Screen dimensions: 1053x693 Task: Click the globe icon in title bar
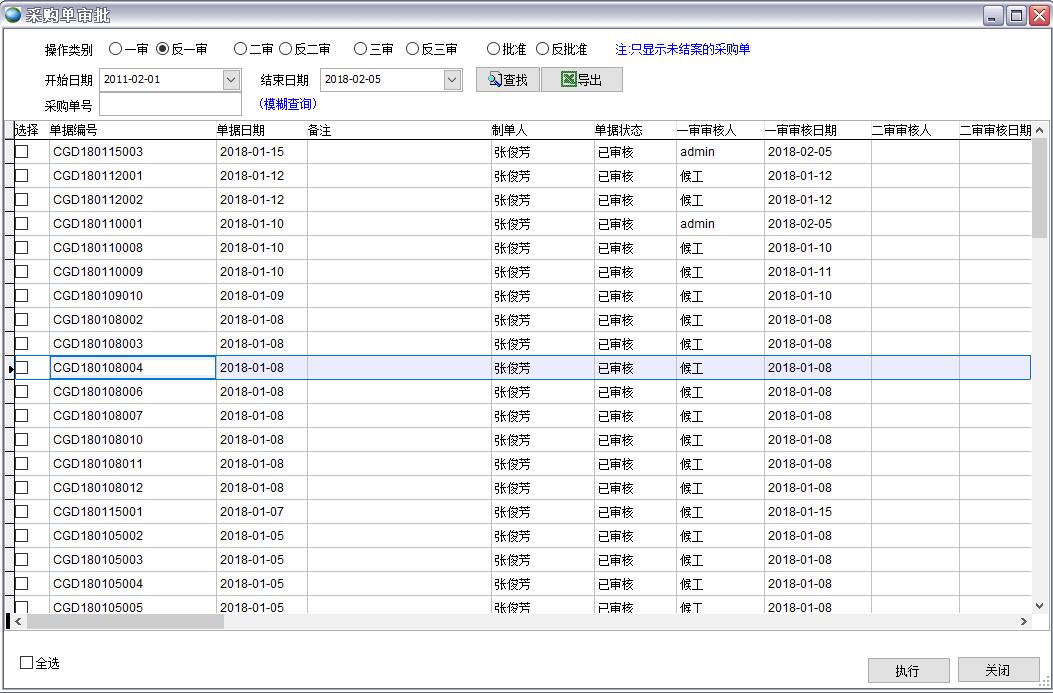pyautogui.click(x=13, y=15)
